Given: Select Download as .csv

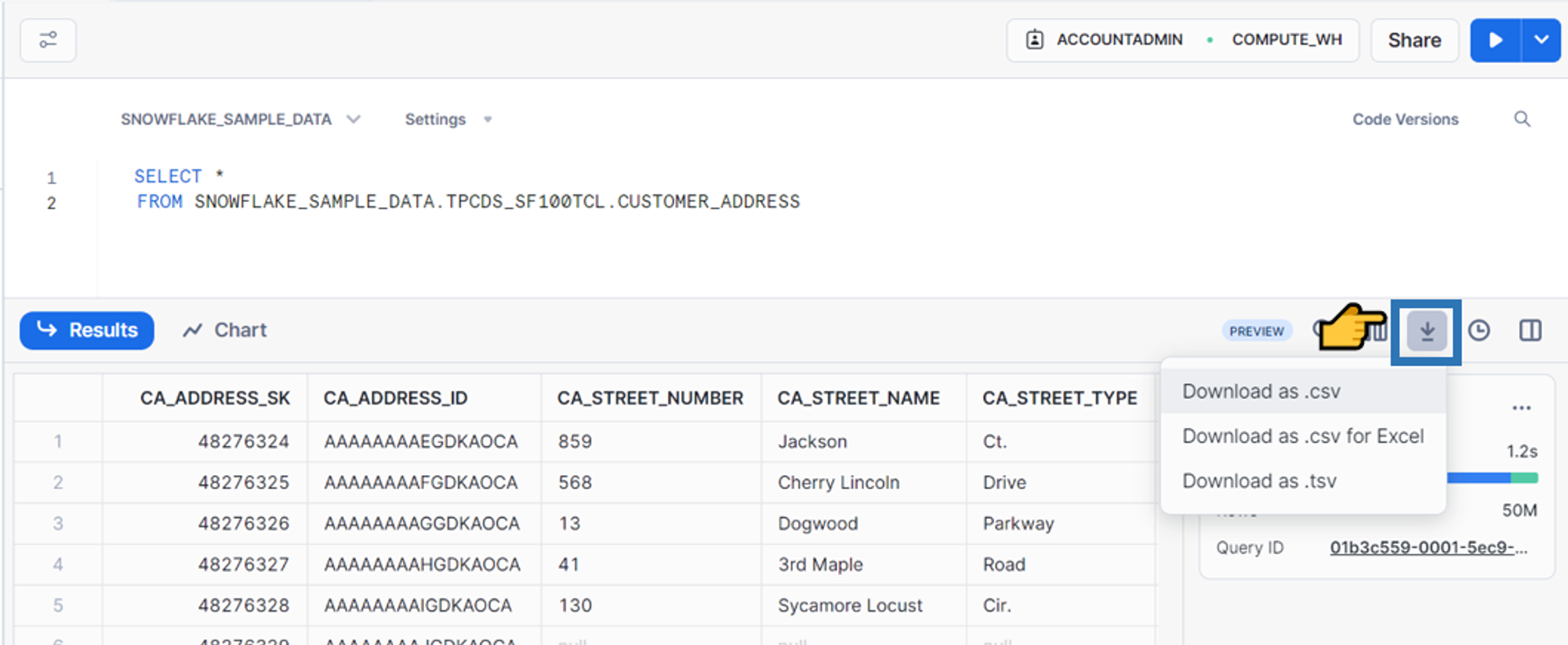Looking at the screenshot, I should pos(1261,391).
